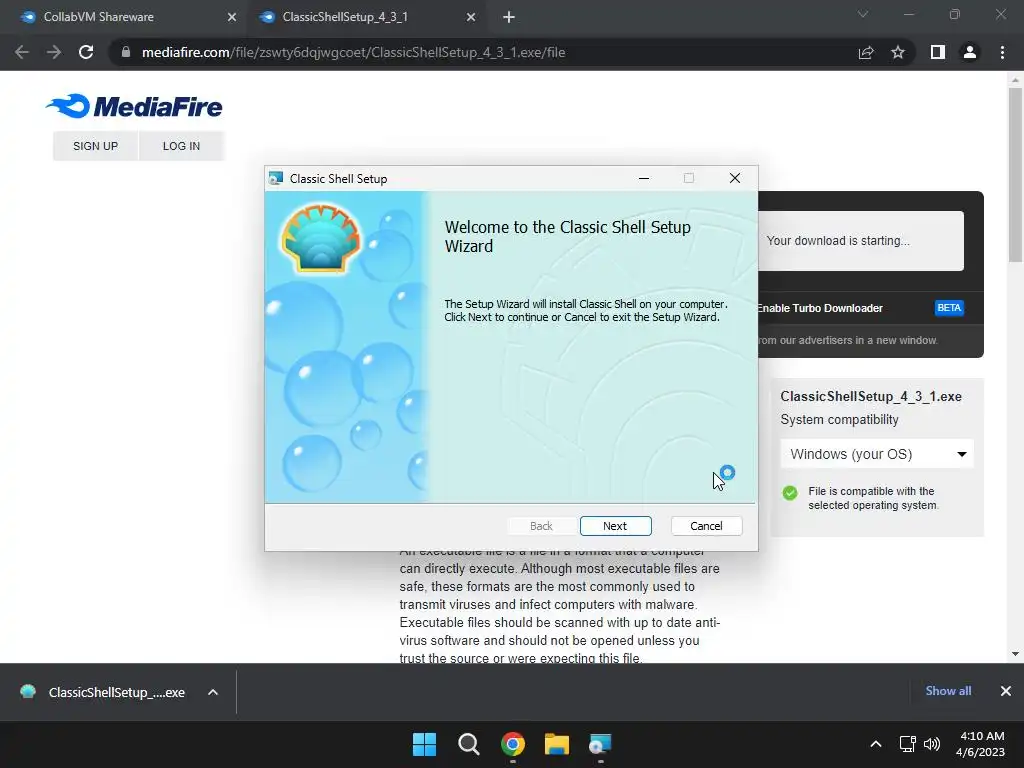Open a new browser tab
The width and height of the screenshot is (1024, 768).
pyautogui.click(x=509, y=18)
